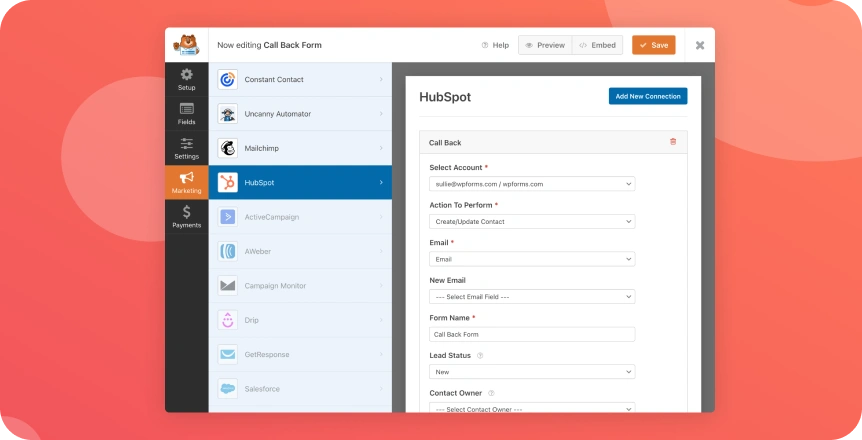Click the Salesforce logo icon
Screen dimensions: 862x440
[x=228, y=389]
